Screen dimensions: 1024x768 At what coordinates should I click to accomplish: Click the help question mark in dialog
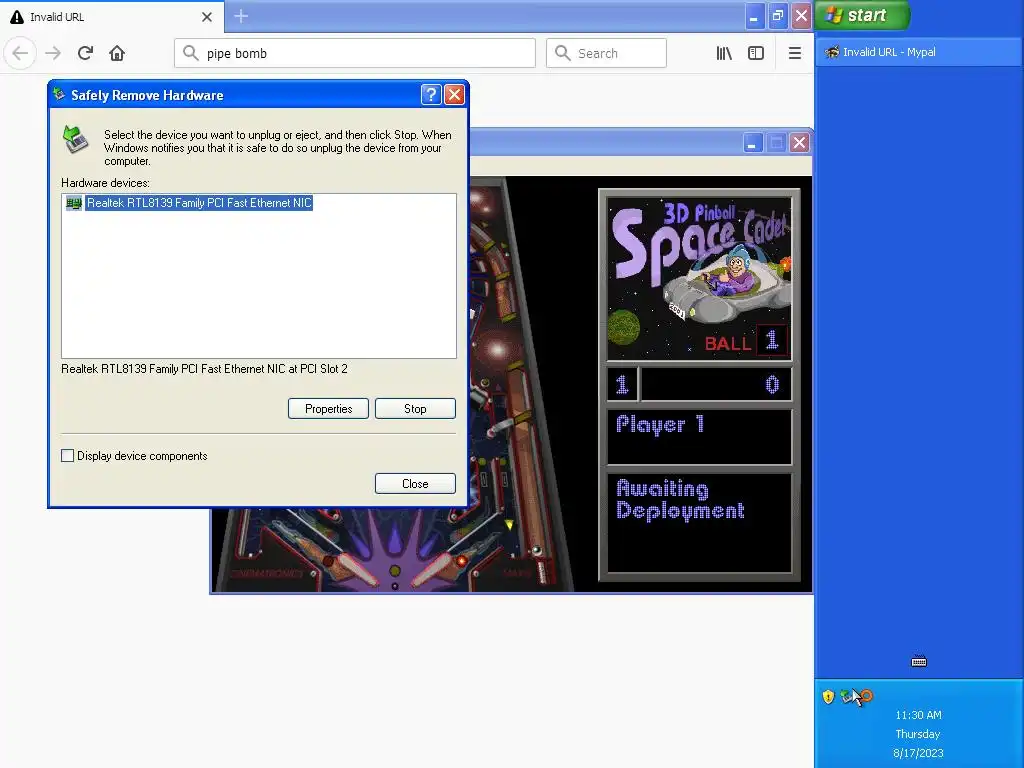click(430, 95)
